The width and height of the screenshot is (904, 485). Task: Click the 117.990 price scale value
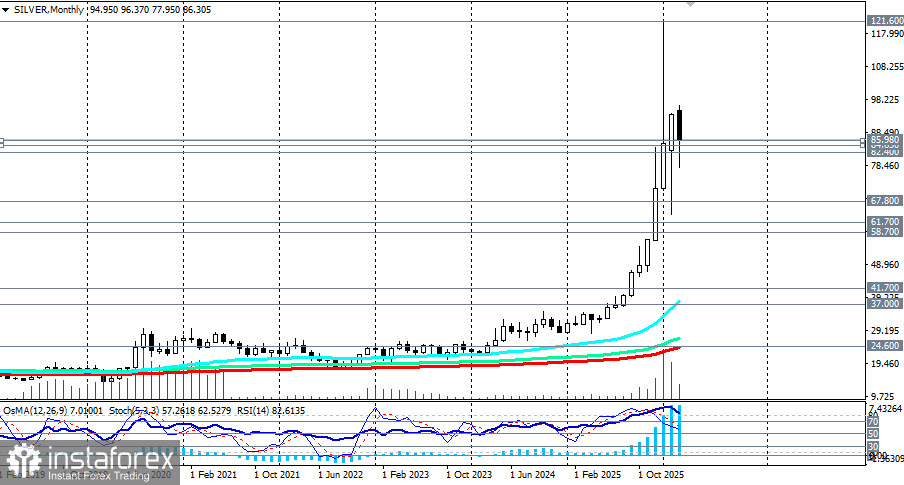tap(887, 34)
